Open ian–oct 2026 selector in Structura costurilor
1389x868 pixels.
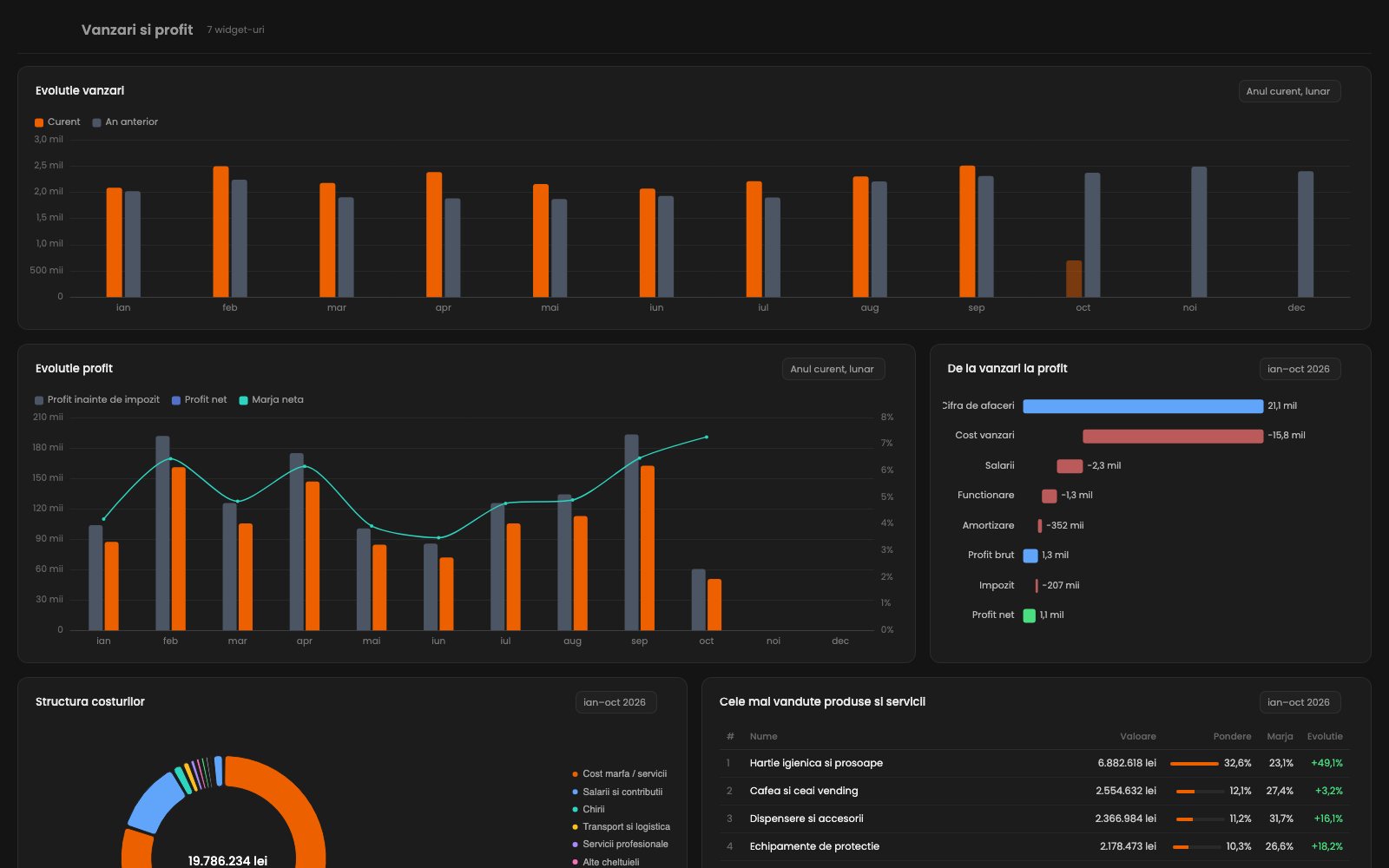coord(616,702)
